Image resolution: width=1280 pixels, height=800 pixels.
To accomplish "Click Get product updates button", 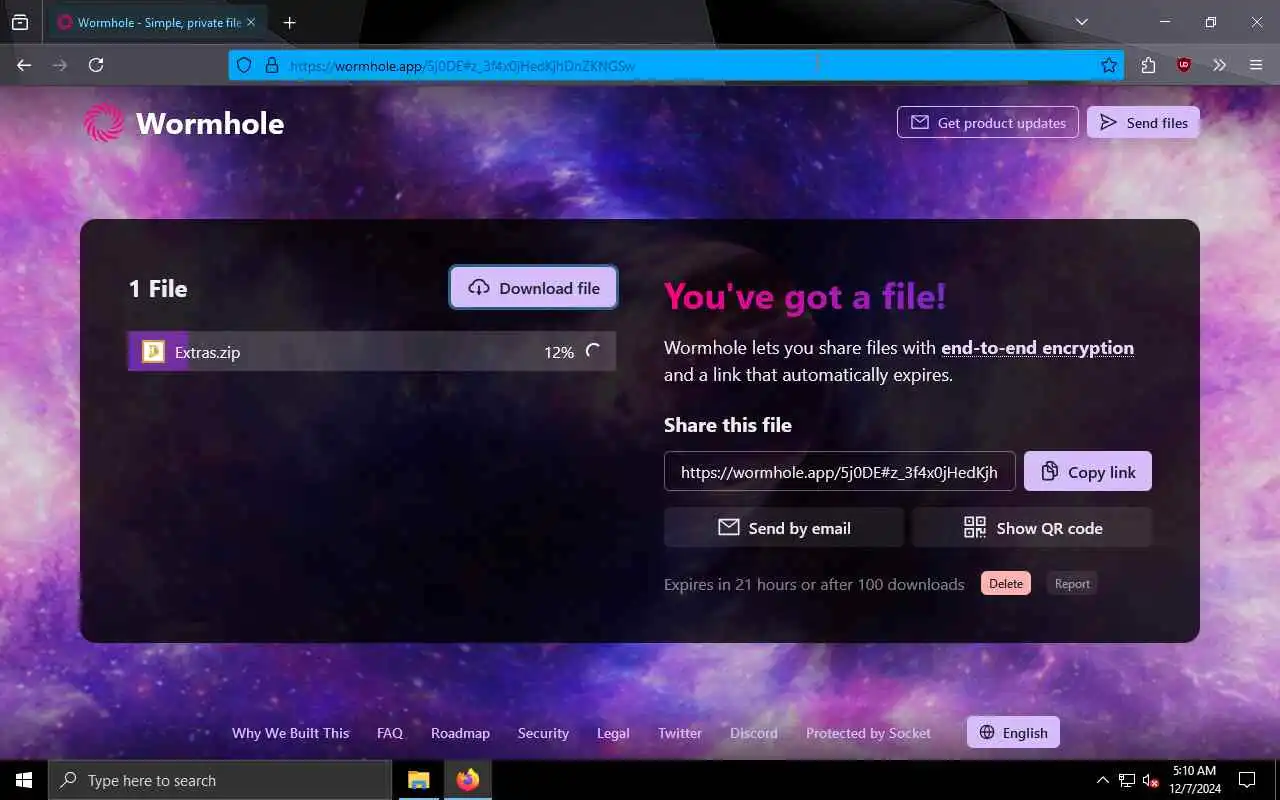I will point(988,123).
